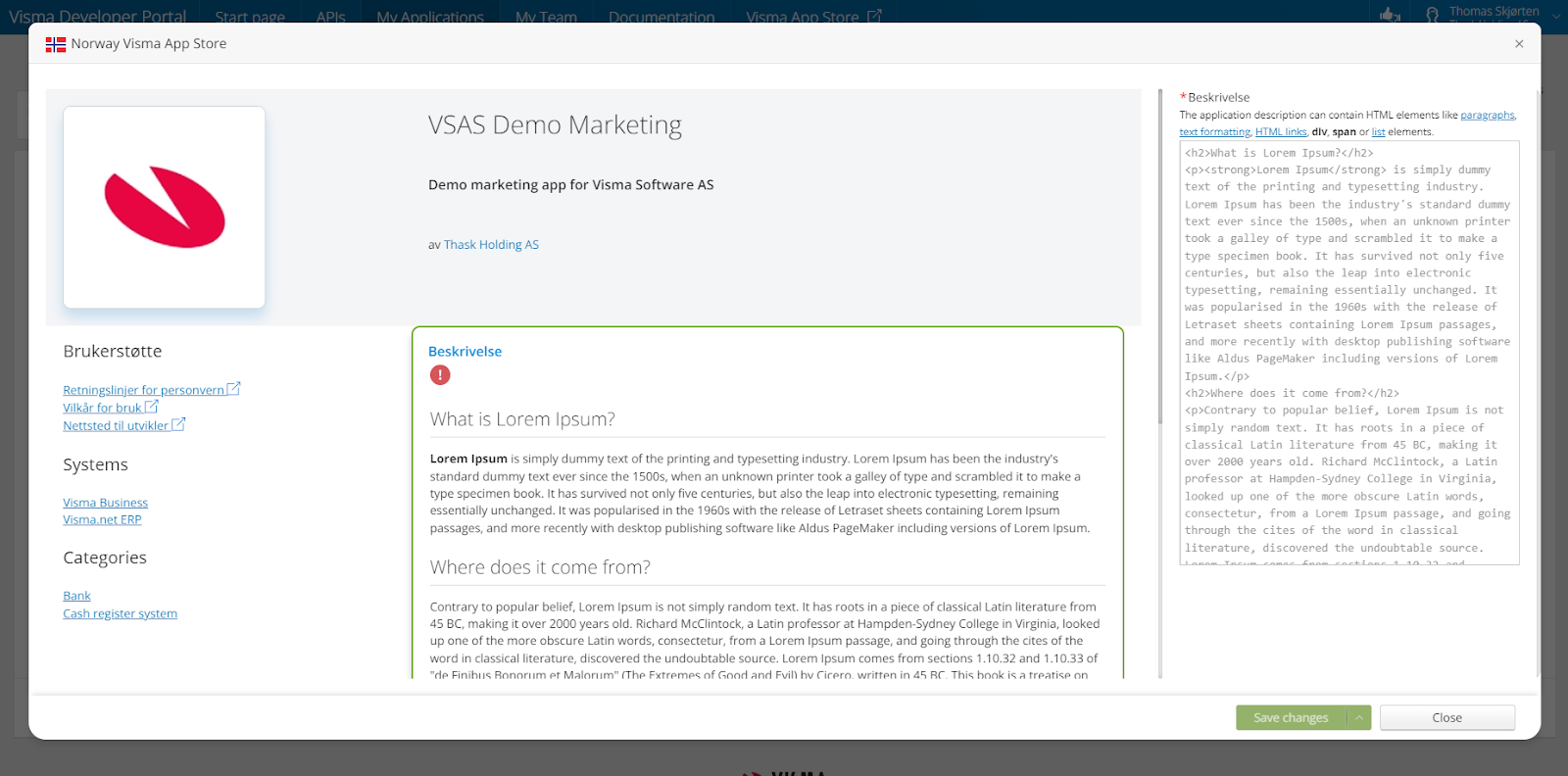The width and height of the screenshot is (1568, 776).
Task: Click the user profile icon beside Thomas Skjørten
Action: click(x=1434, y=15)
